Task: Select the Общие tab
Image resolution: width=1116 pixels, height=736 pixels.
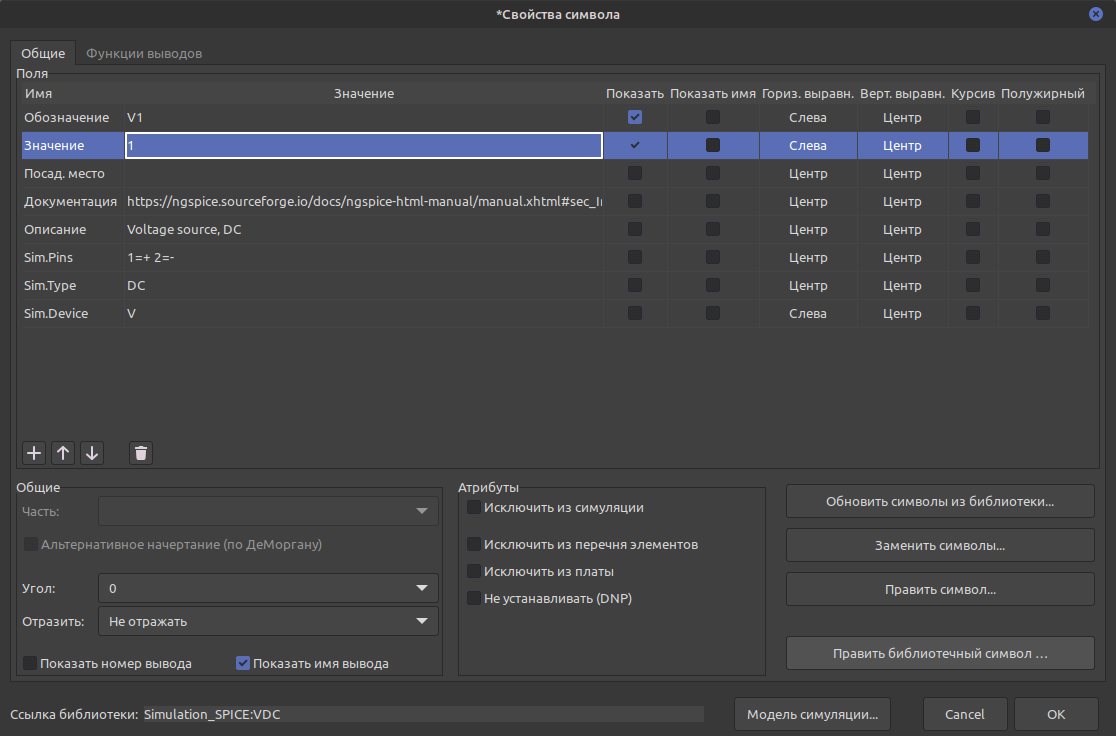Action: [43, 54]
